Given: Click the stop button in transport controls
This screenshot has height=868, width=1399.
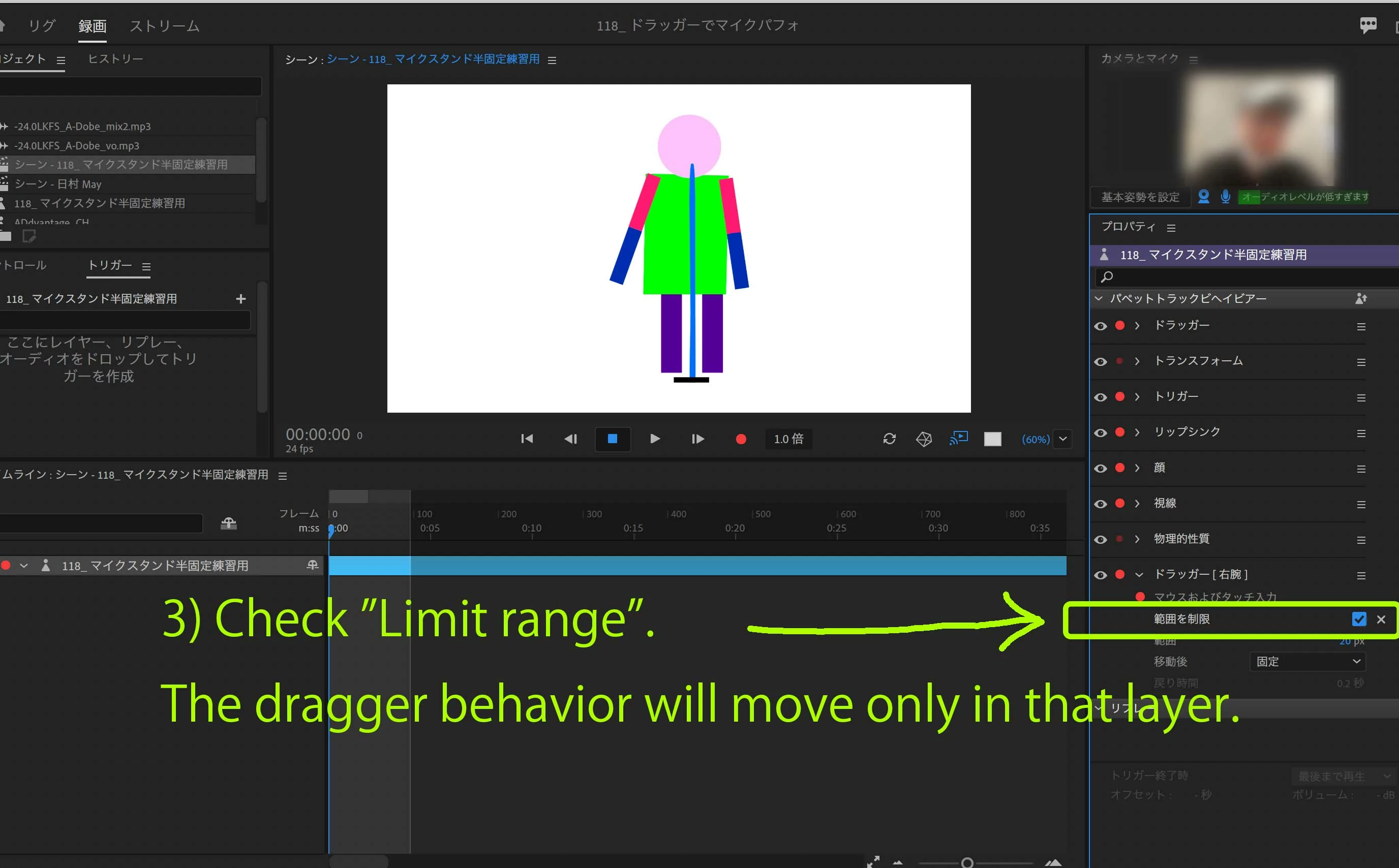Looking at the screenshot, I should [613, 439].
